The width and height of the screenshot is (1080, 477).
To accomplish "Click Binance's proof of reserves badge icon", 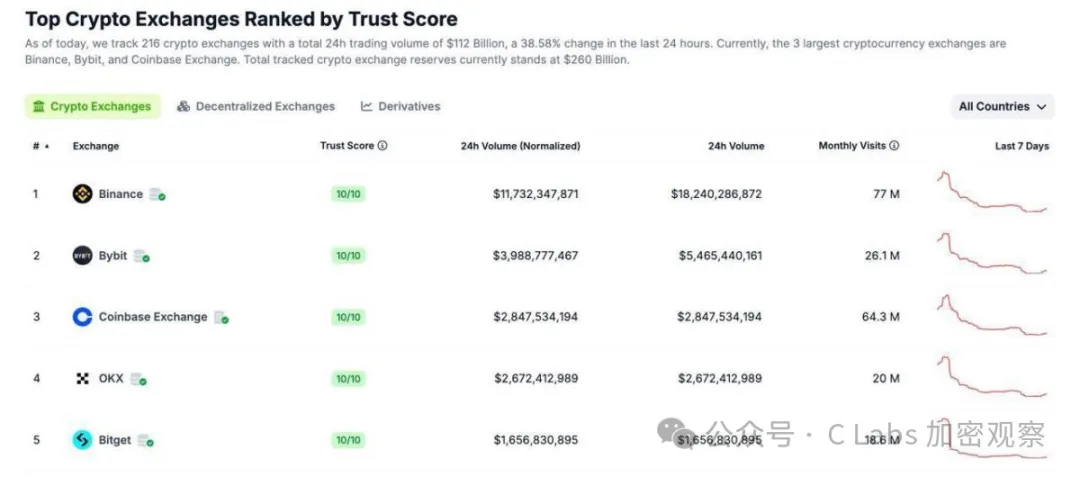I will 157,195.
